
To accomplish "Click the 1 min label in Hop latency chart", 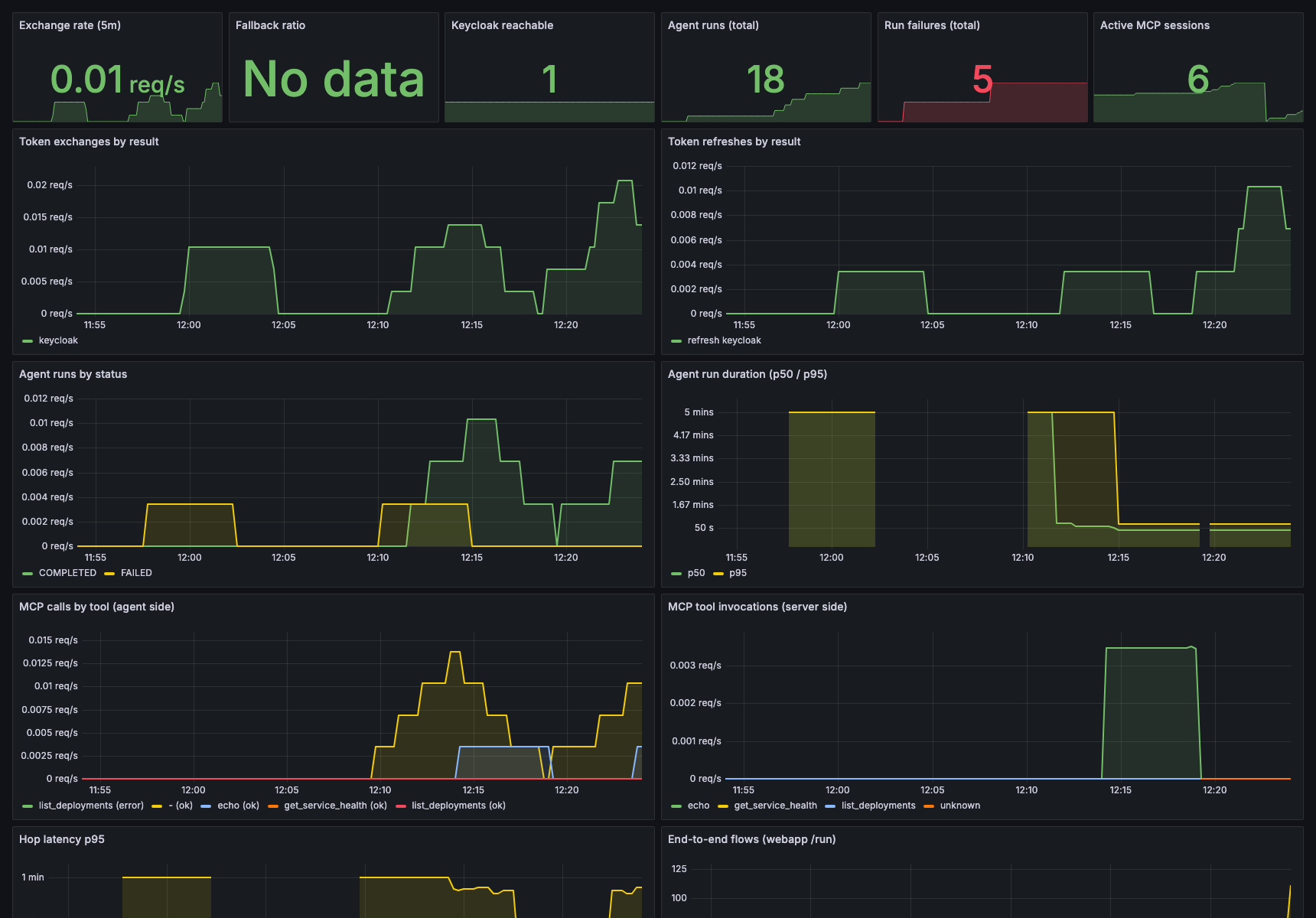I will 33,877.
